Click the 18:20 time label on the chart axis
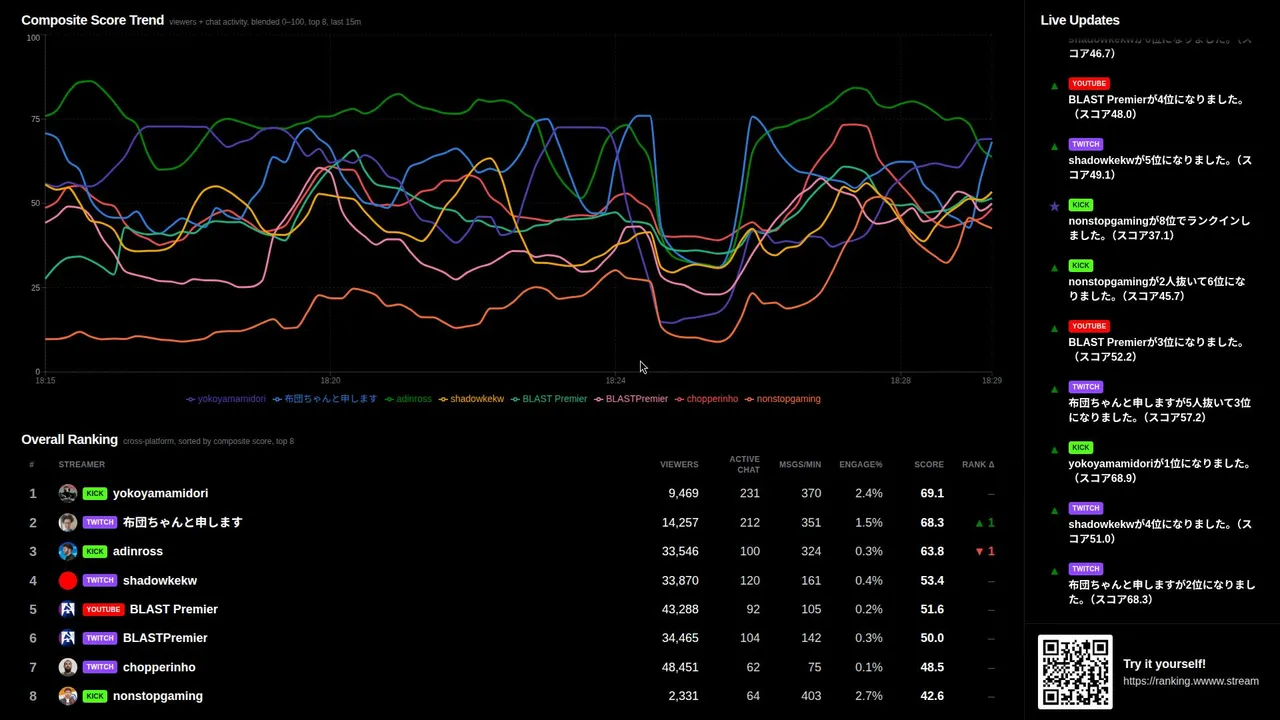 point(330,381)
